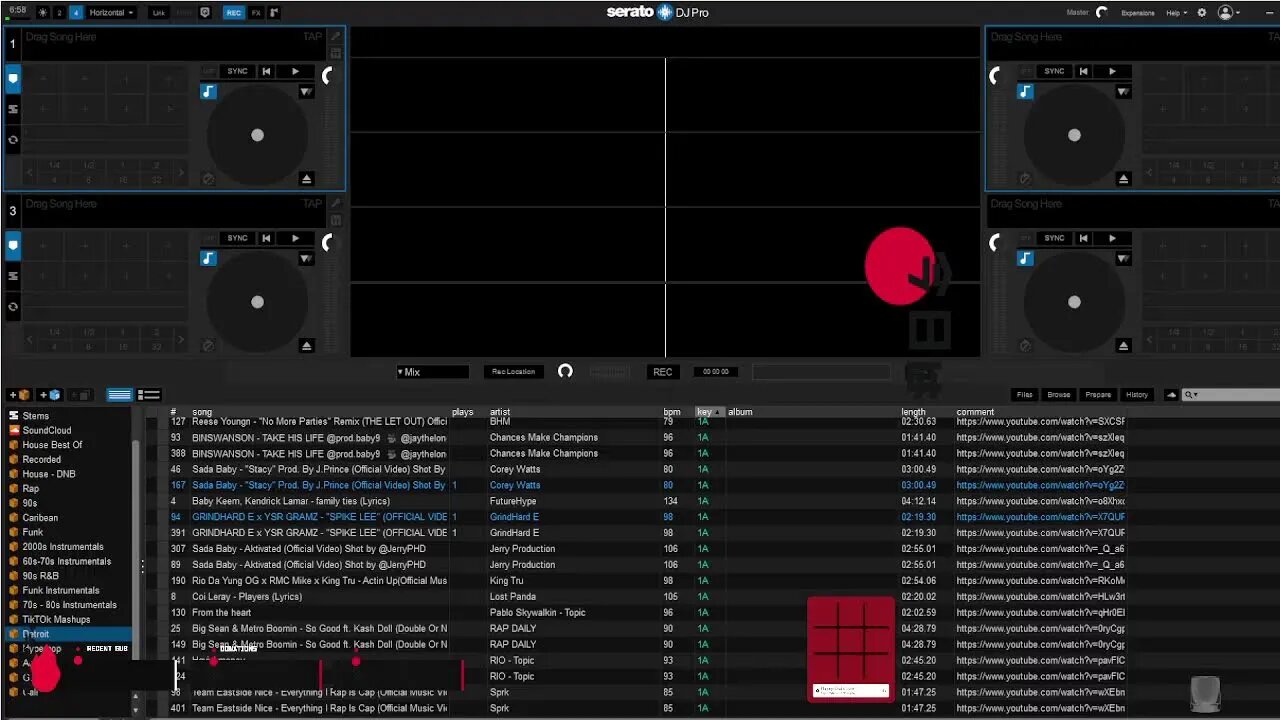1280x720 pixels.
Task: Open the Expansions menu
Action: [1138, 13]
